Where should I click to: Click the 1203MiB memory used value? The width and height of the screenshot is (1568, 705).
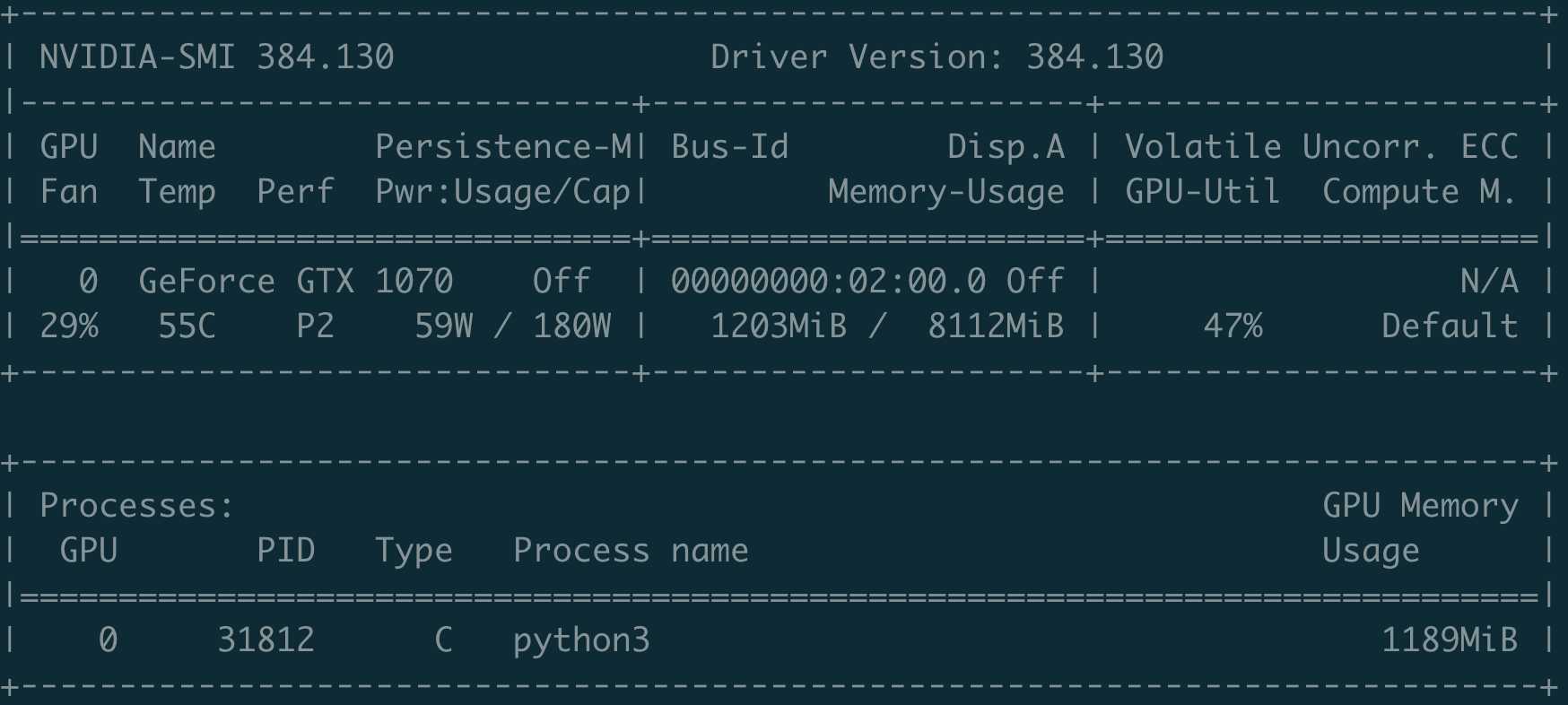(779, 326)
